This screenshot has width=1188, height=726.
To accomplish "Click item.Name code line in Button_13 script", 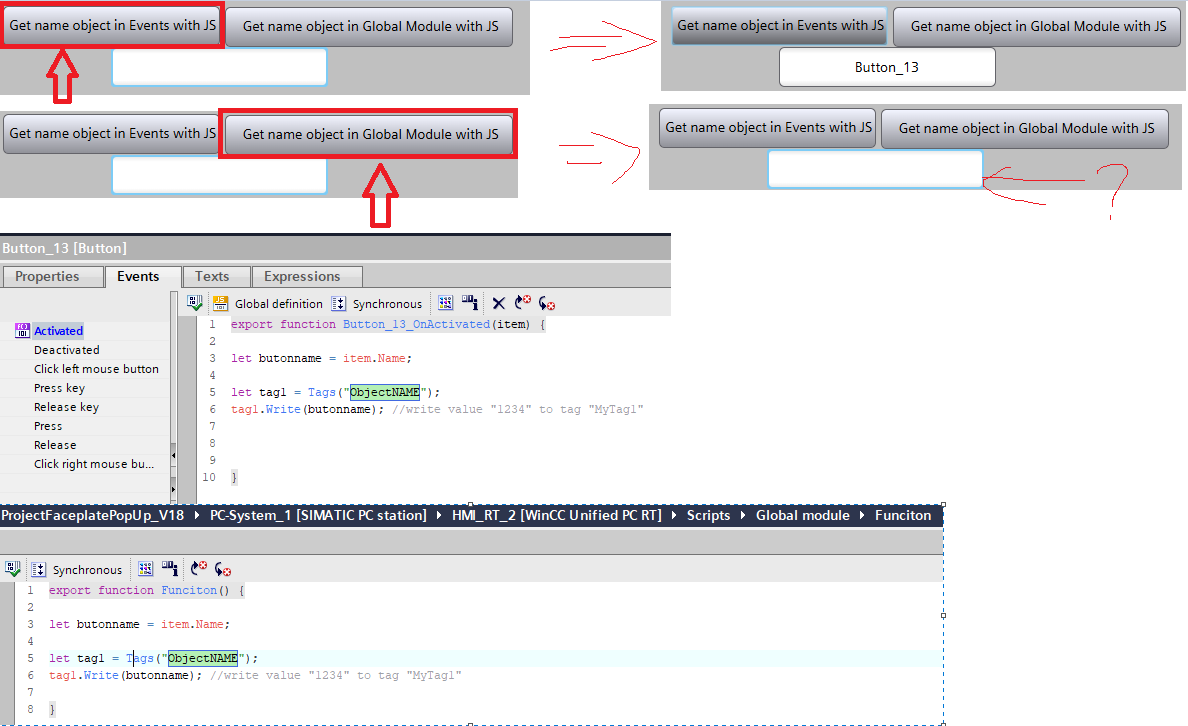I will point(321,358).
